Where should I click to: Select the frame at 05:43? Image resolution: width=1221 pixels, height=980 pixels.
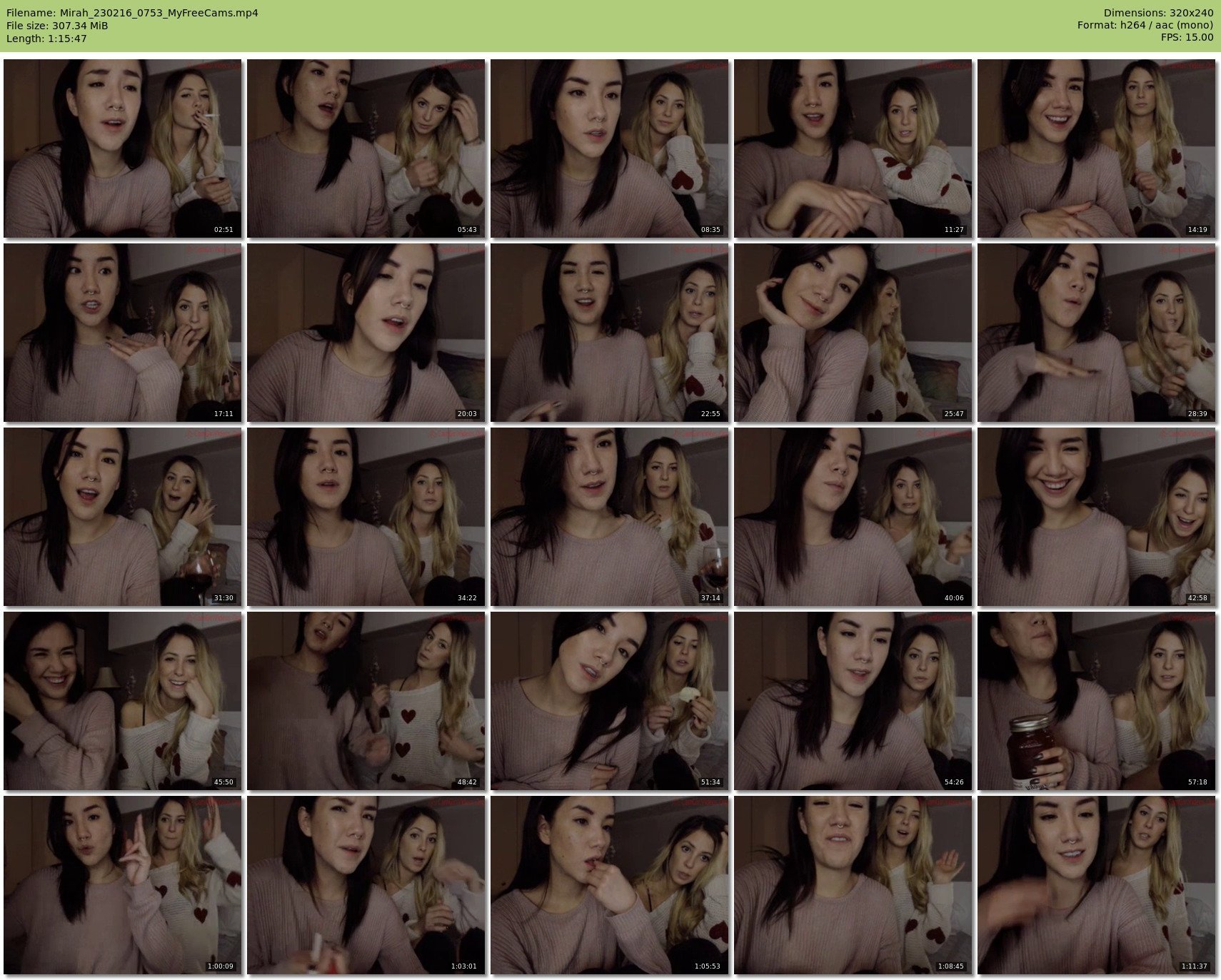(366, 148)
